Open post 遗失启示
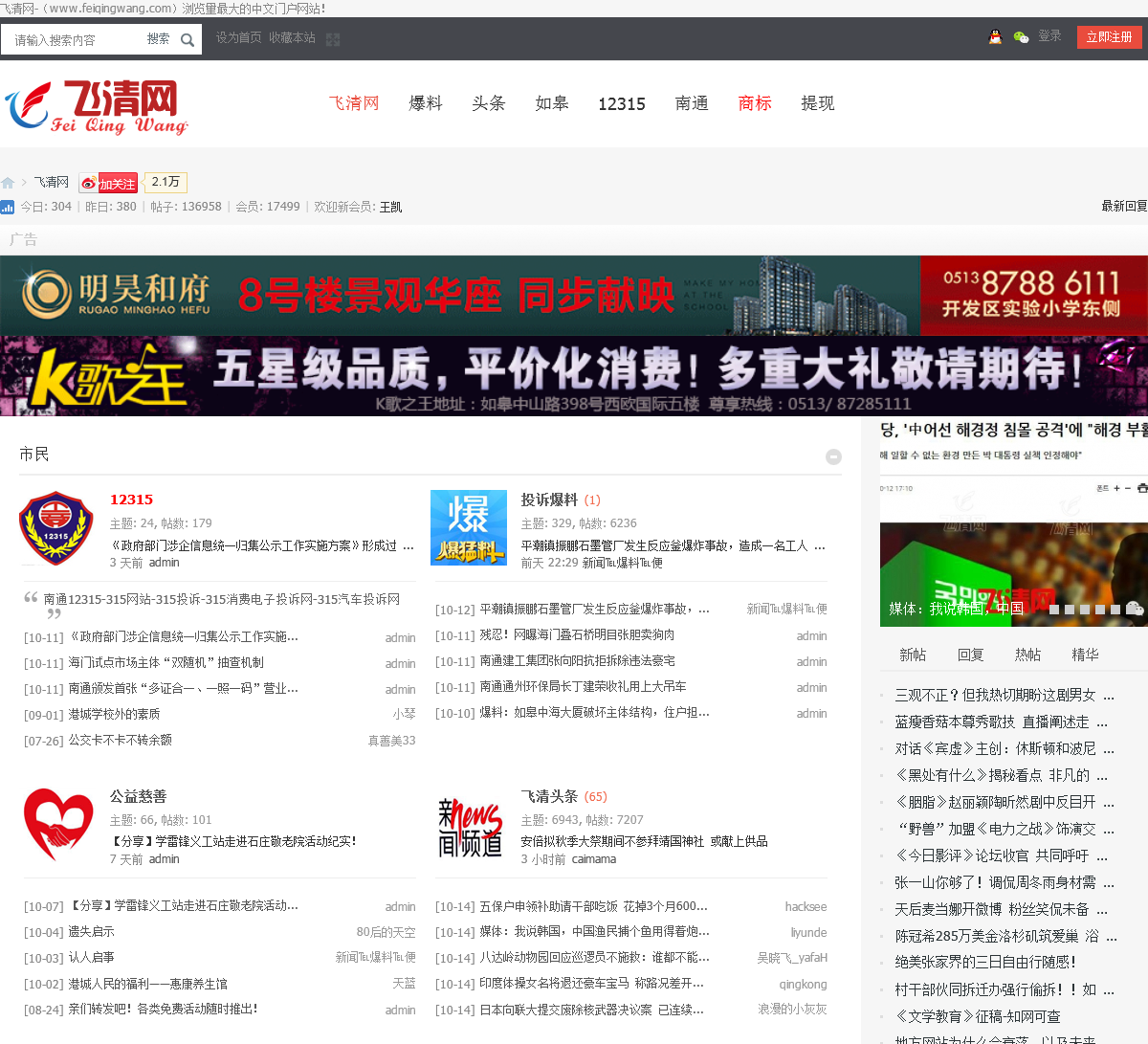Screen dimensions: 1148x1044 coord(91,932)
